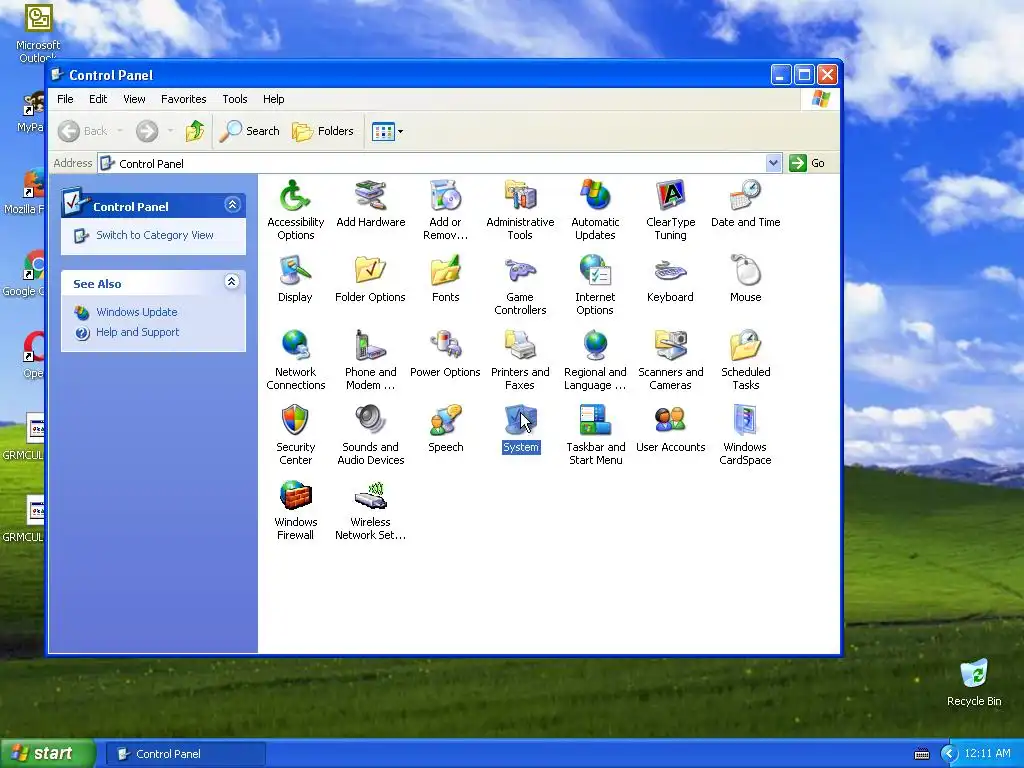The height and width of the screenshot is (768, 1024).
Task: Collapse the See Also section
Action: click(232, 281)
